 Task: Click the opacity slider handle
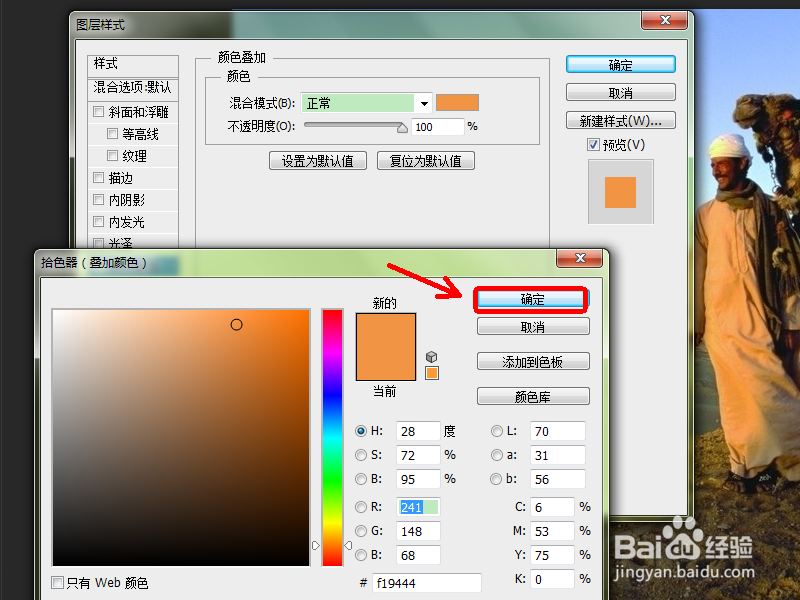tap(402, 128)
